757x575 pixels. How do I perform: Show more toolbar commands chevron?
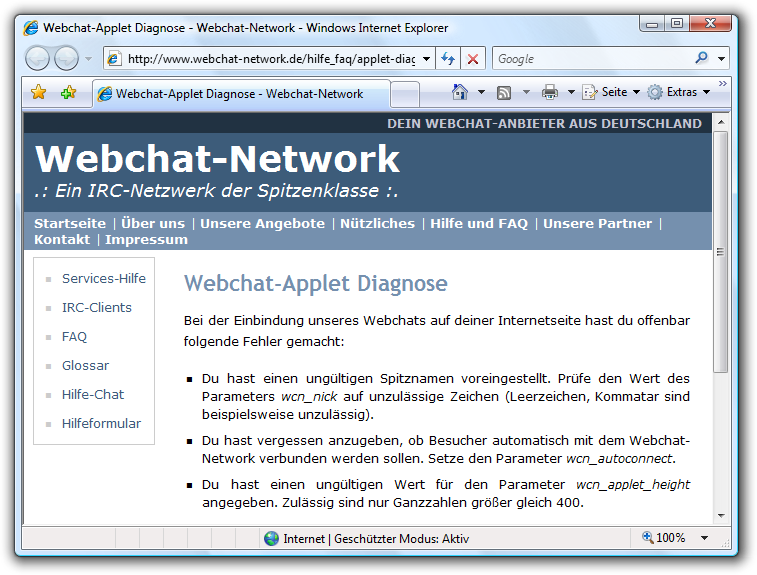click(722, 84)
